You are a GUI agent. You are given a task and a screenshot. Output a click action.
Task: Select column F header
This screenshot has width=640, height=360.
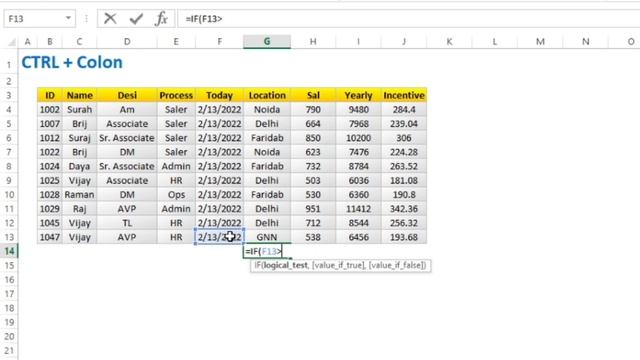[x=220, y=42]
